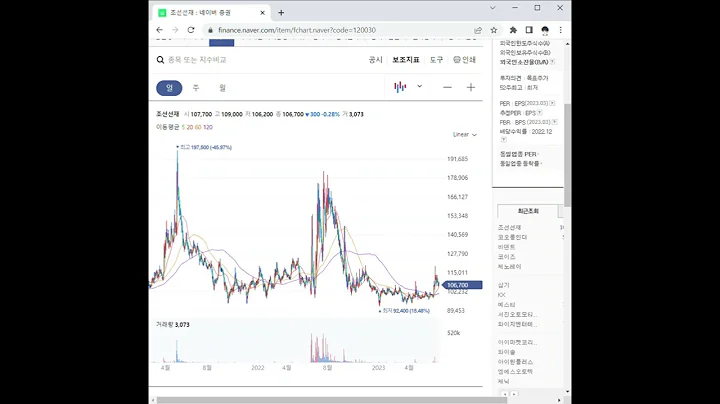720x404 pixels.
Task: Open 아이윈플러스 in recent list
Action: [515, 362]
